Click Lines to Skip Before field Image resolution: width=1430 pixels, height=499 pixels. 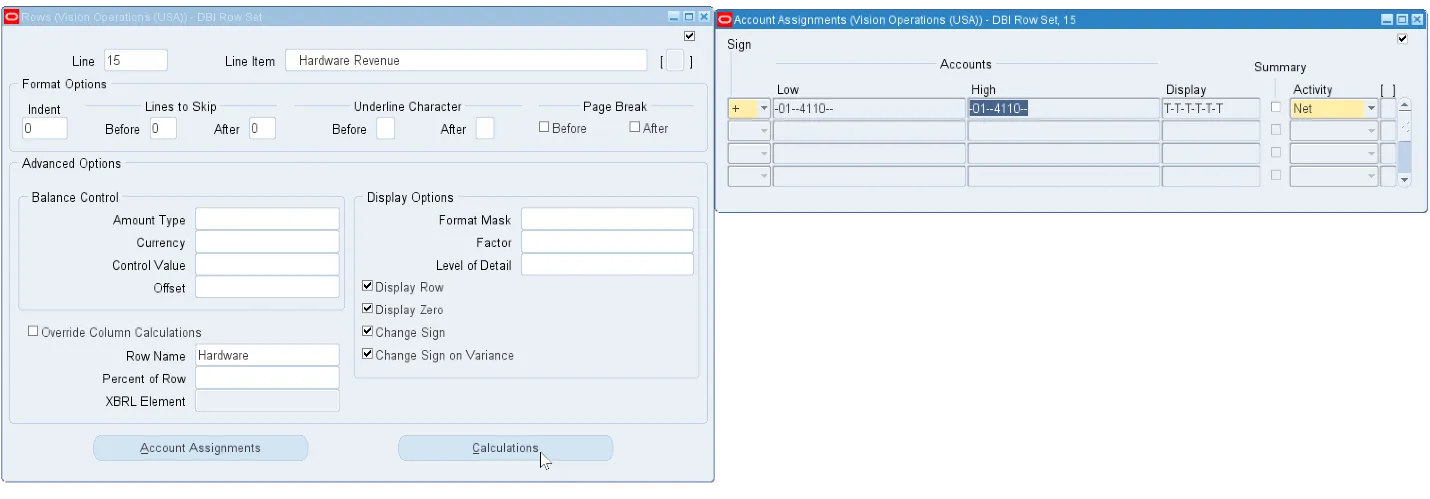pyautogui.click(x=163, y=128)
